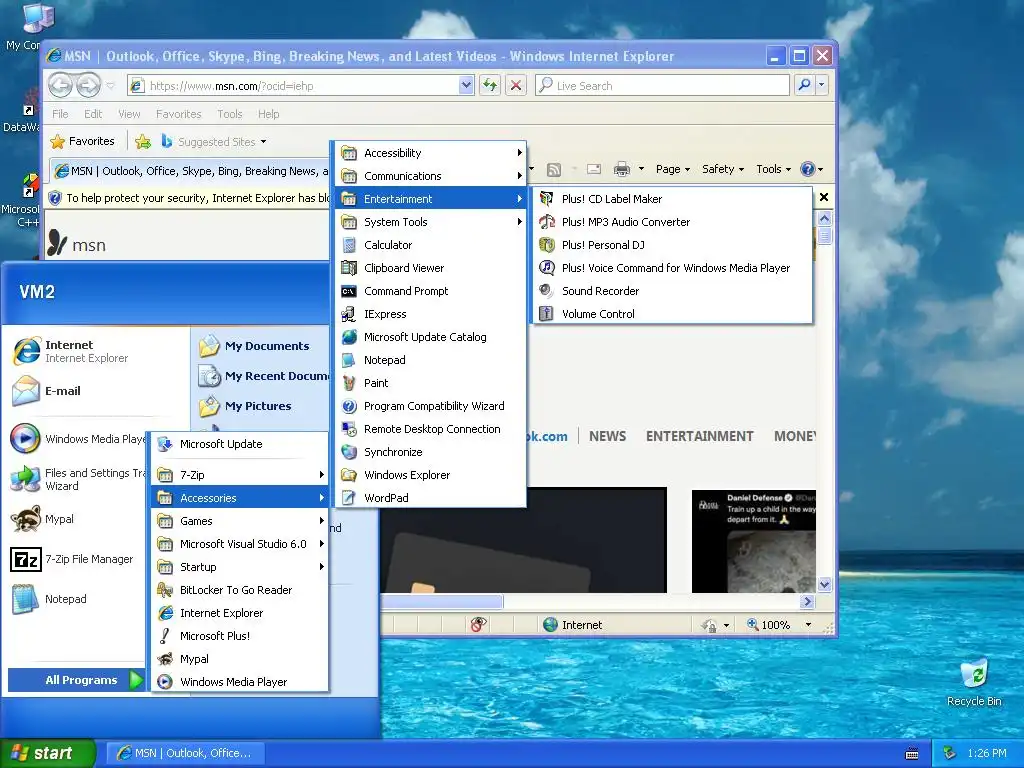Open the IE File menu
The height and width of the screenshot is (768, 1024).
60,114
